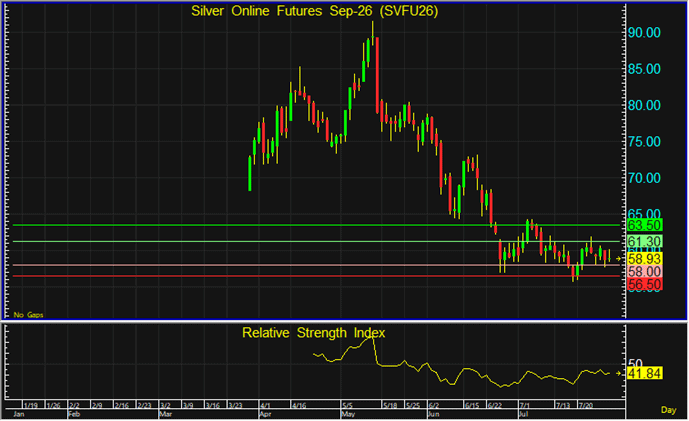Select the 70.00 price axis label
689x421 pixels.
coord(644,178)
